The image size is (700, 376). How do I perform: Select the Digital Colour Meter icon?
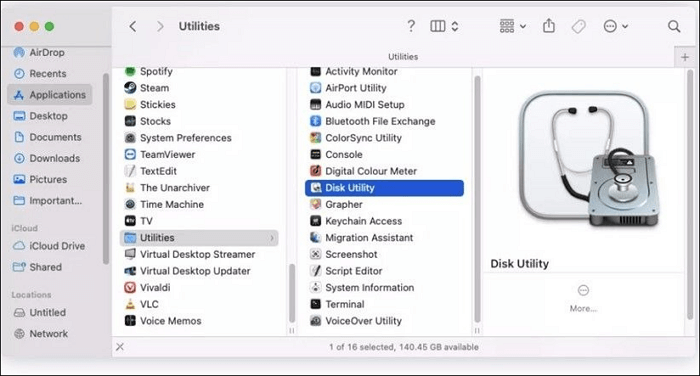[316, 171]
